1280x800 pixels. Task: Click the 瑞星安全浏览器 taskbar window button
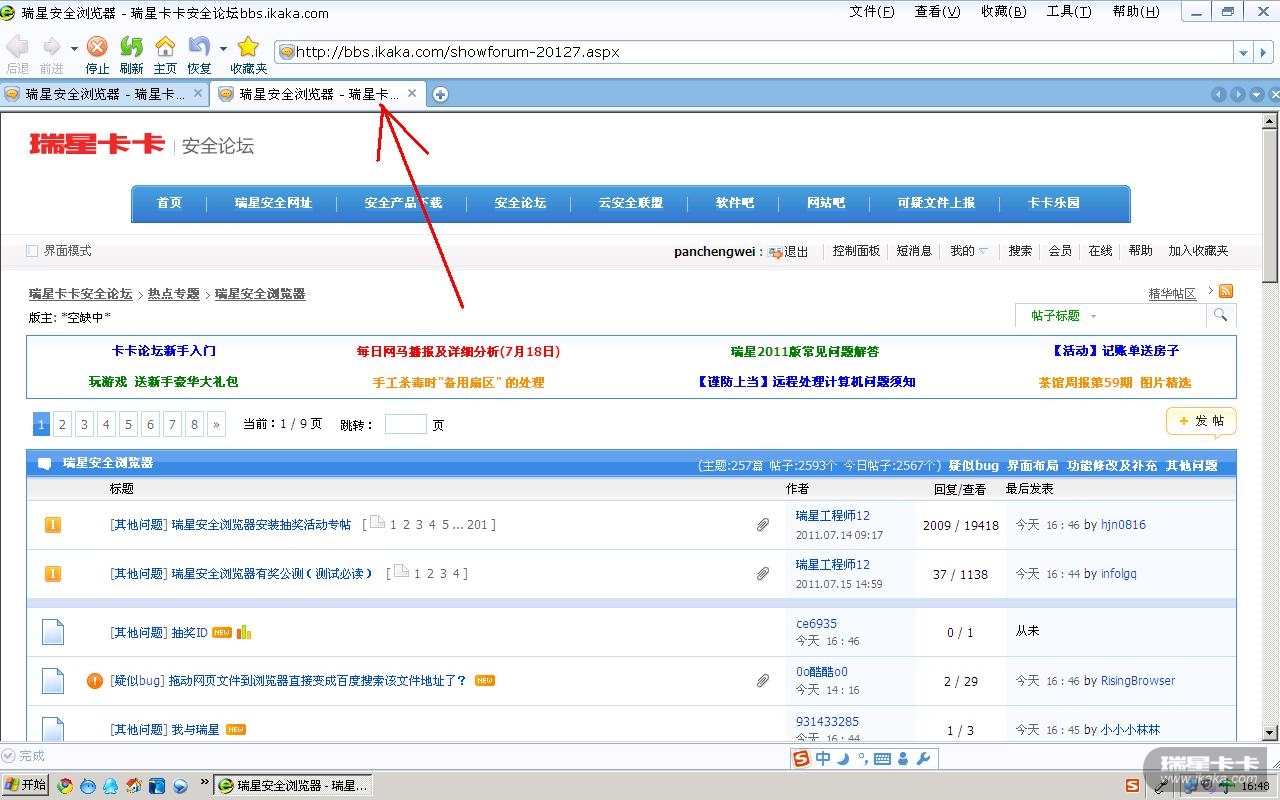point(294,786)
